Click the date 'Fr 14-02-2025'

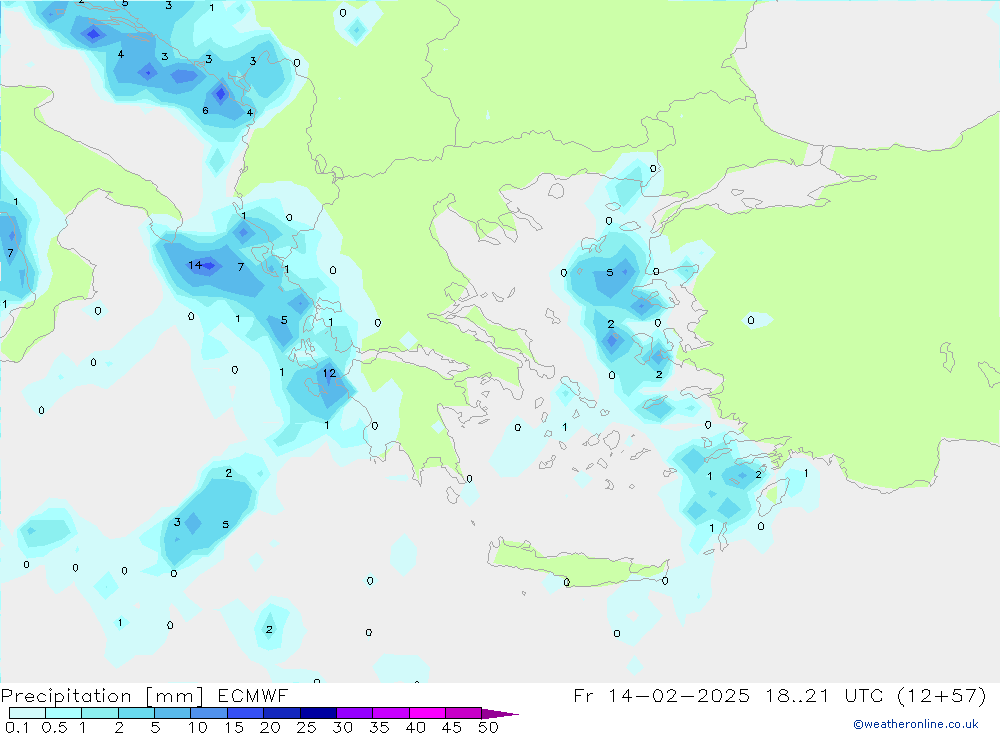tap(661, 696)
